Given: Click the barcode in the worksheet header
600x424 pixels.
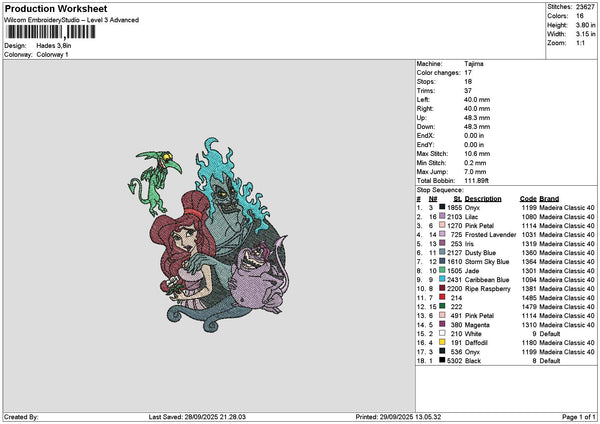Looking at the screenshot, I should [51, 32].
